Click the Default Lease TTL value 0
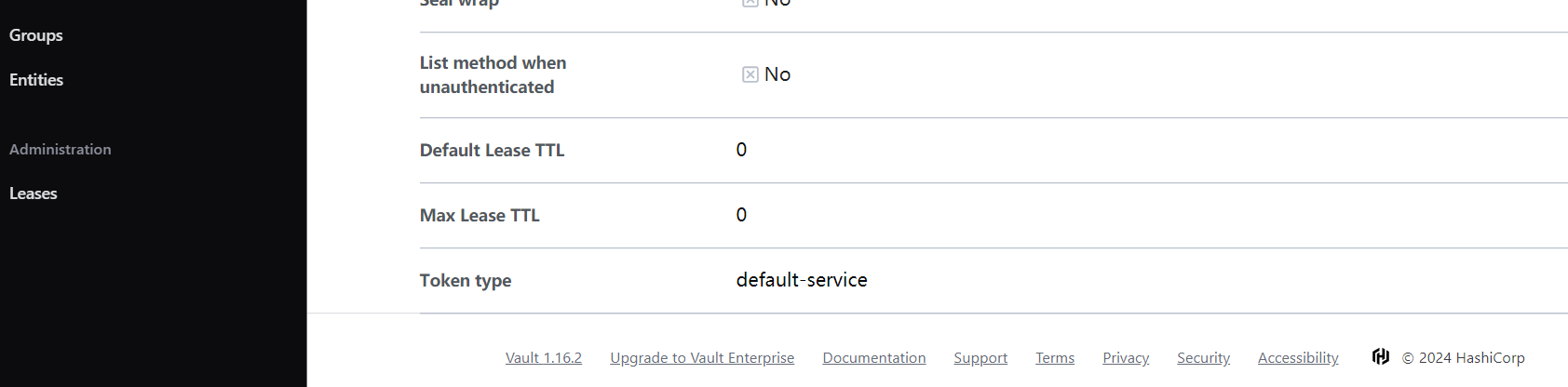This screenshot has width=1568, height=387. (x=741, y=150)
